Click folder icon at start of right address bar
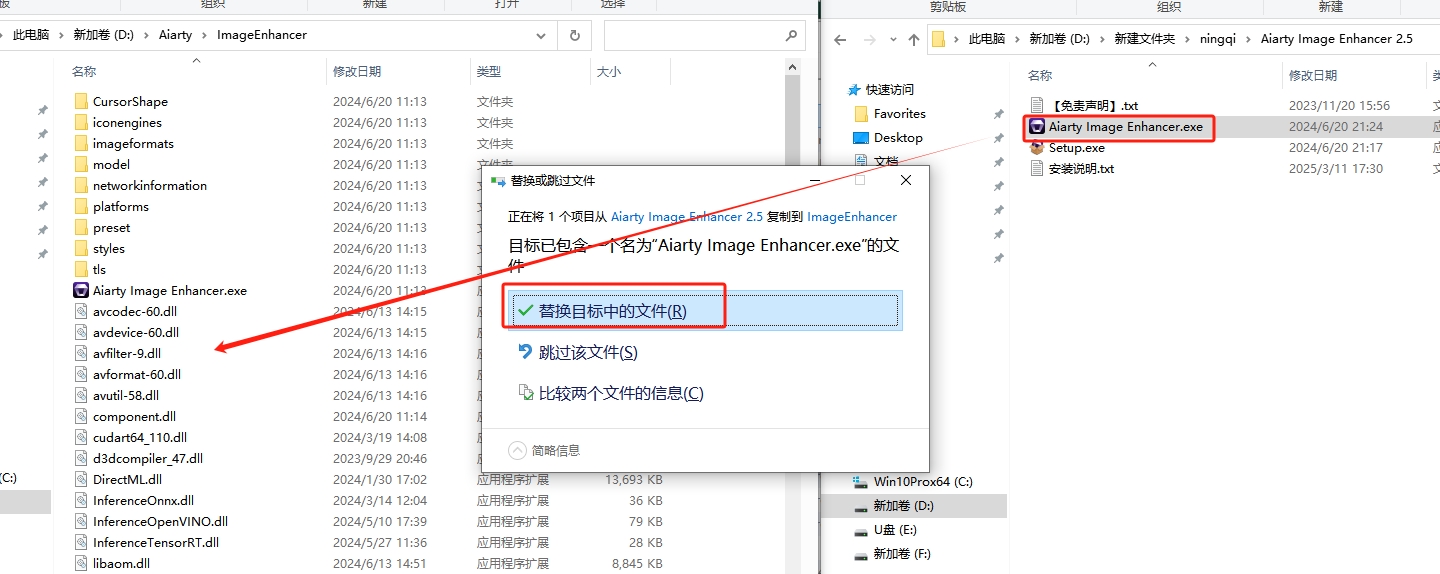The width and height of the screenshot is (1440, 574). 938,39
